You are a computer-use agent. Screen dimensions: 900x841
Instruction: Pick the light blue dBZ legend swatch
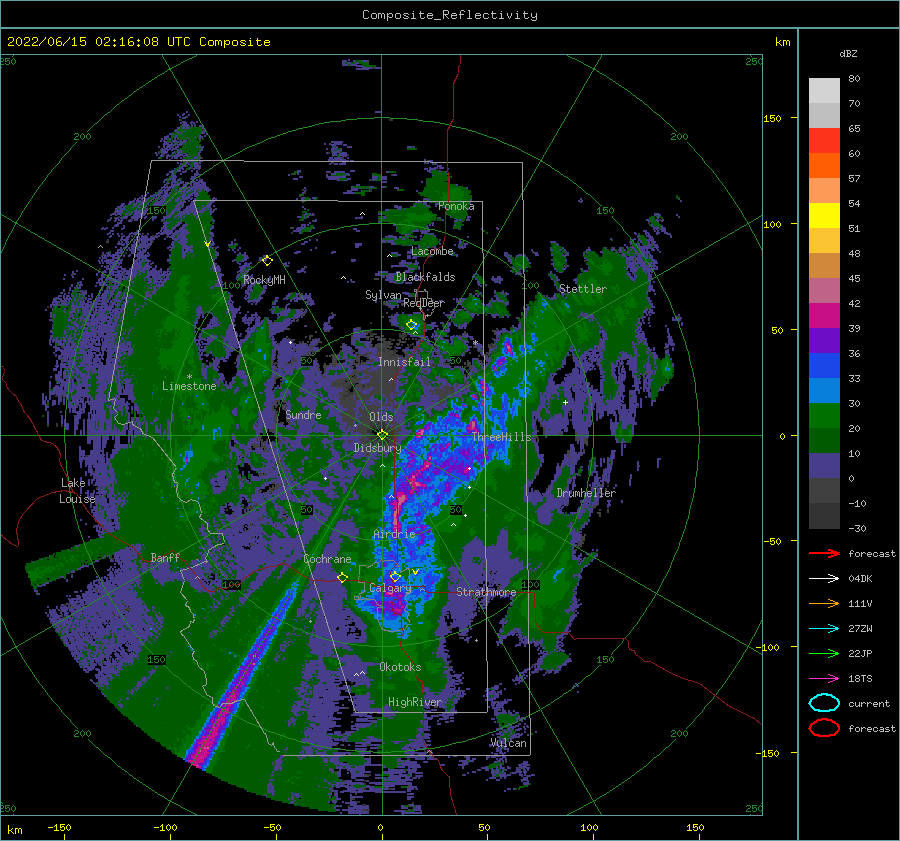click(824, 390)
